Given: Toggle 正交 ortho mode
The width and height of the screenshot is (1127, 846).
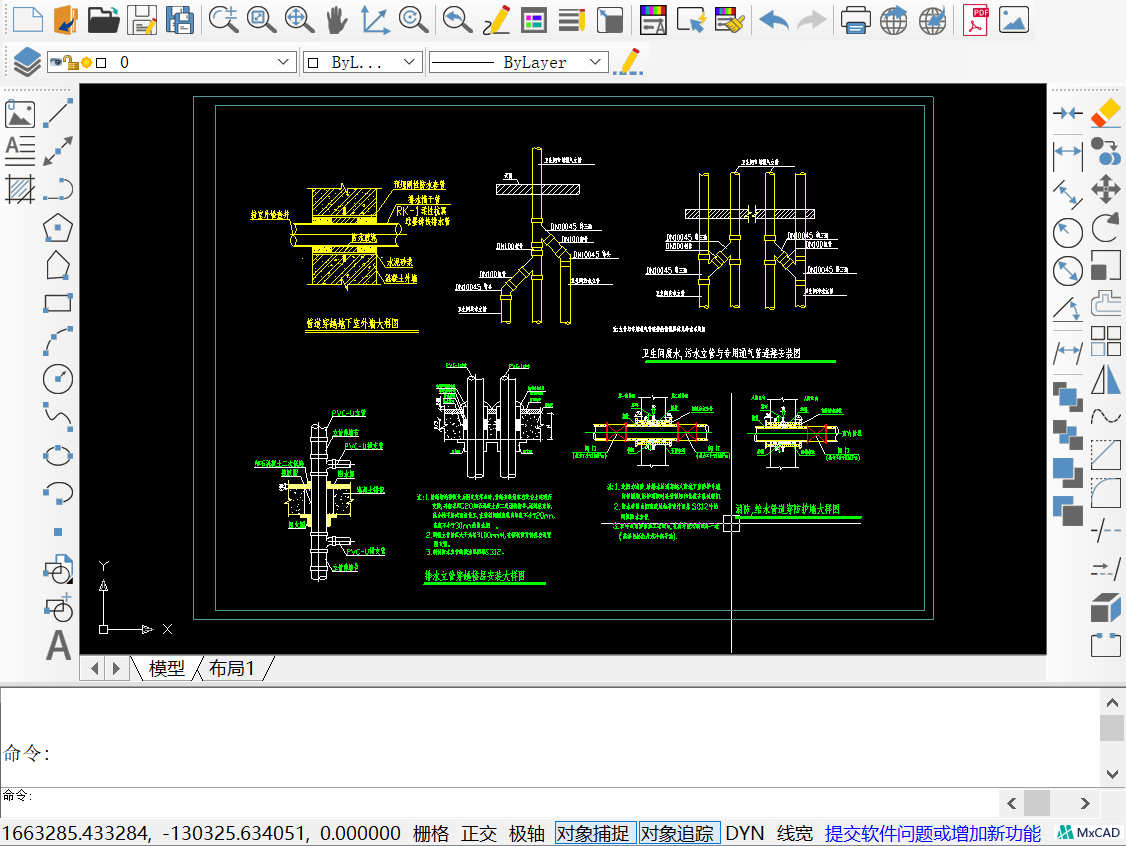Looking at the screenshot, I should pyautogui.click(x=479, y=833).
